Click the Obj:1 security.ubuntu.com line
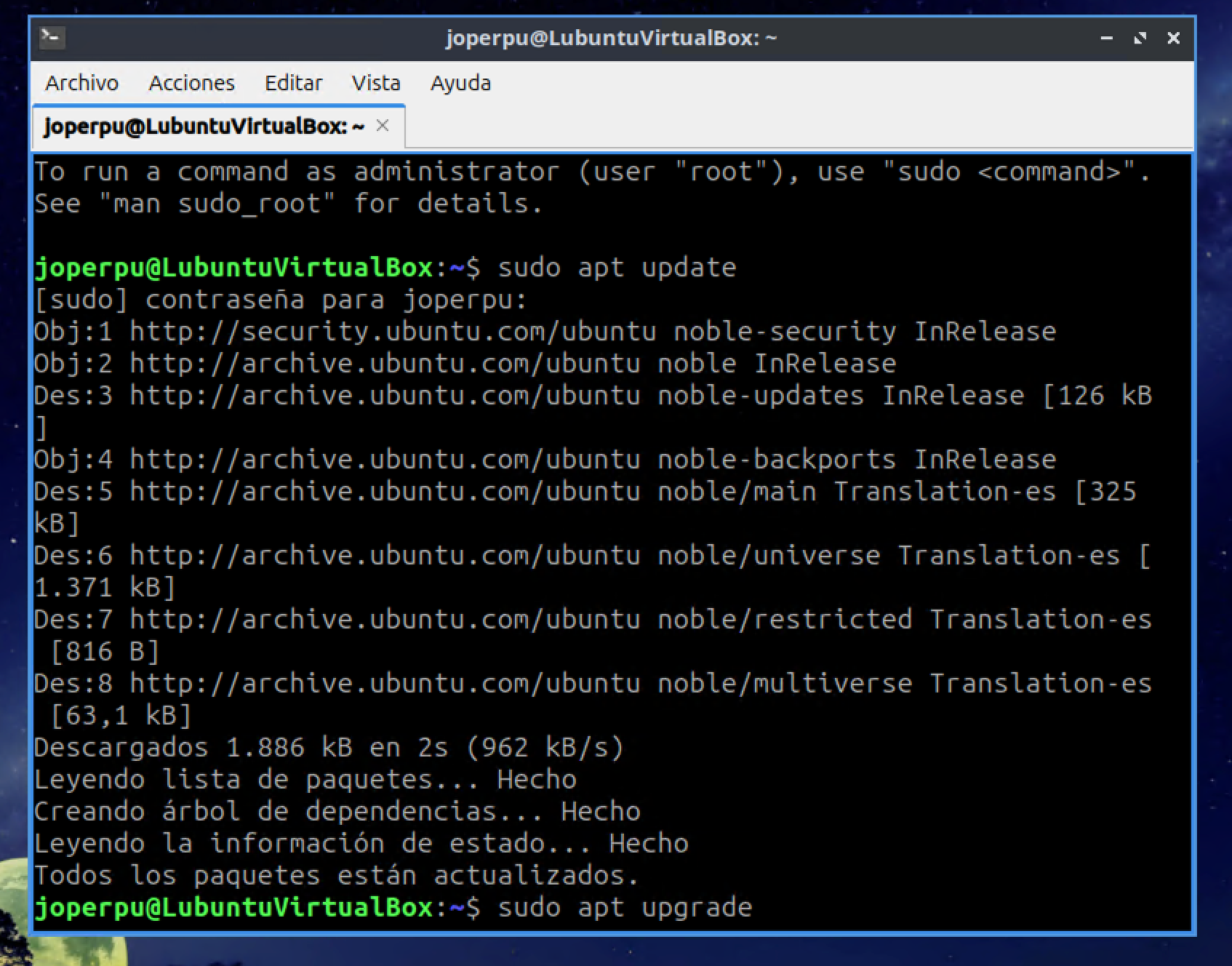 point(545,332)
